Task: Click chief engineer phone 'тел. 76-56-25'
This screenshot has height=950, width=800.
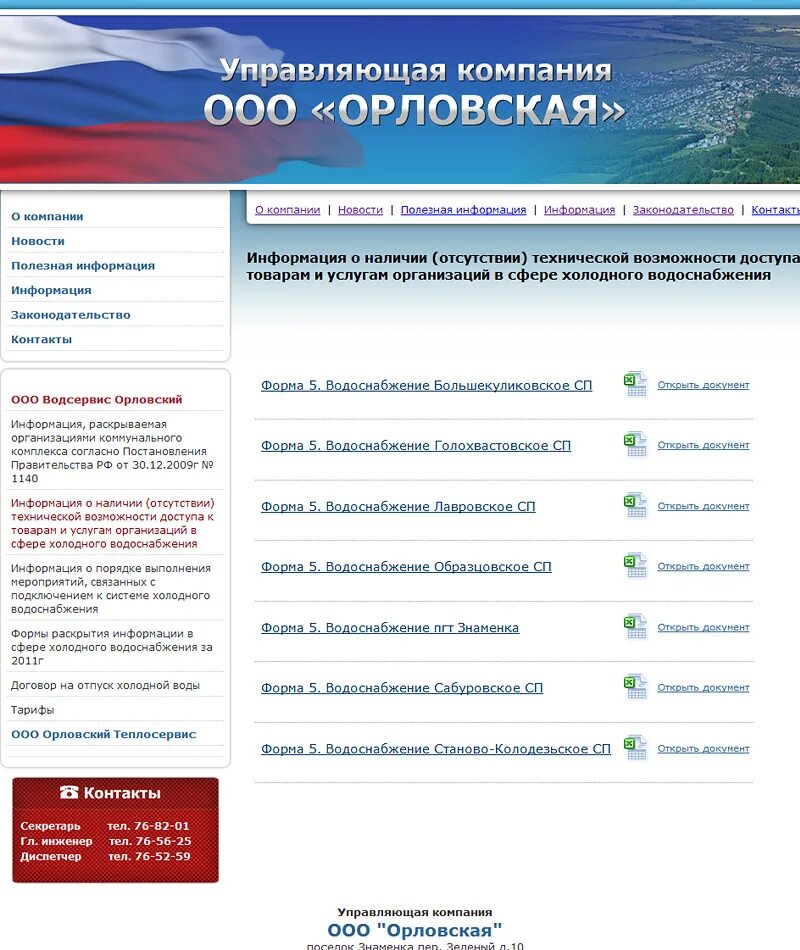Action: click(150, 841)
